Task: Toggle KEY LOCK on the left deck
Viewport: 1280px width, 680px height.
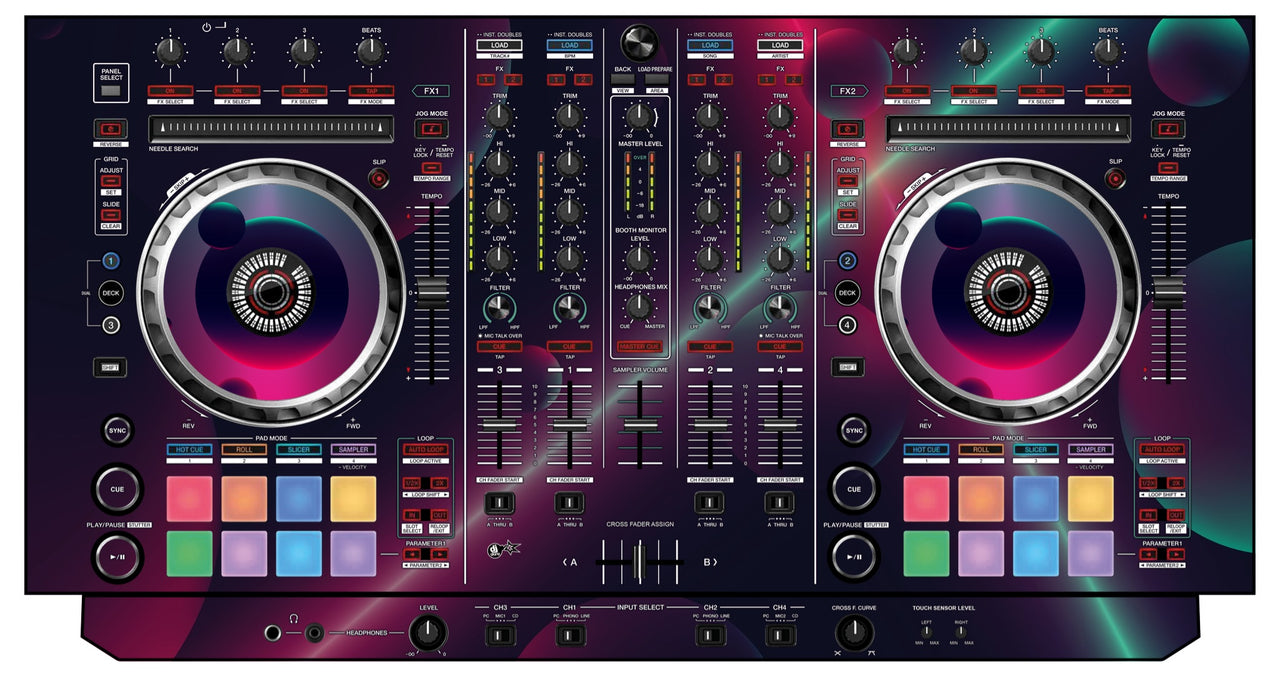Action: (432, 167)
